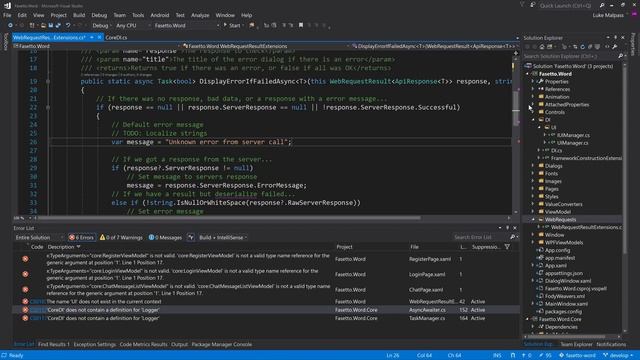
Task: Open the Team Explorer tab
Action: click(x=576, y=344)
